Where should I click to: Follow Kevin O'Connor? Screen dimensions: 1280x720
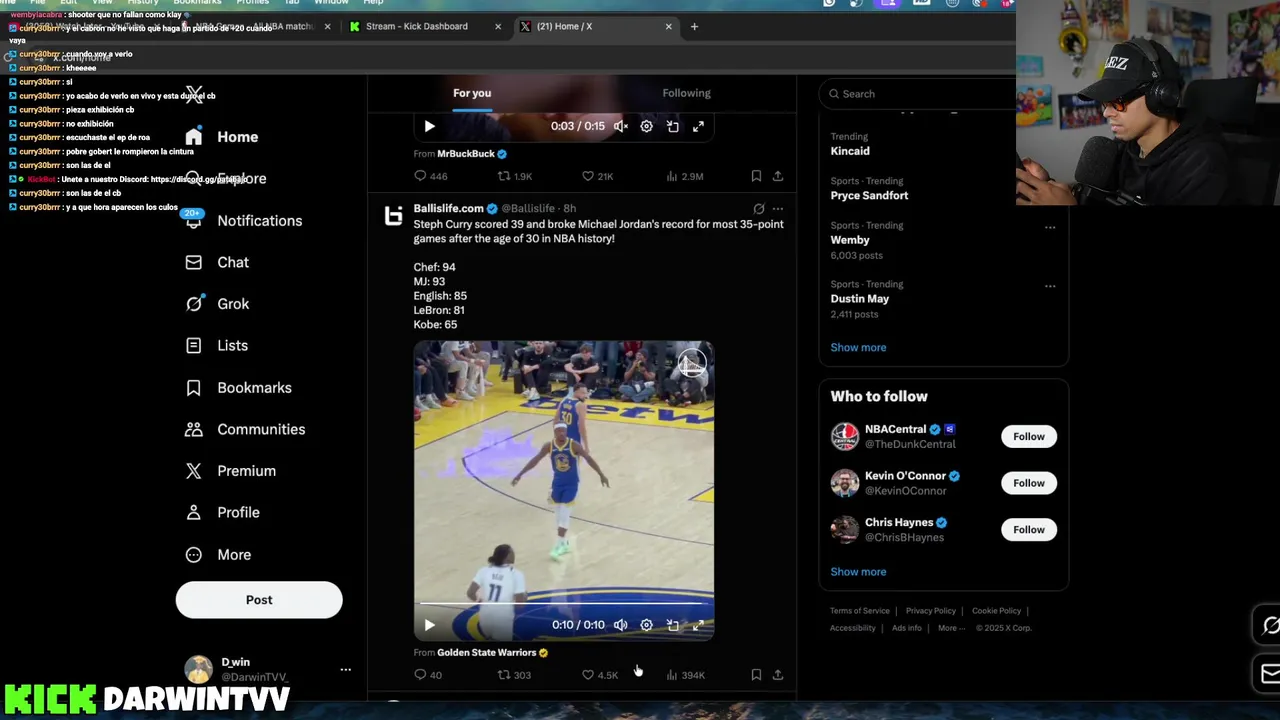[1028, 483]
